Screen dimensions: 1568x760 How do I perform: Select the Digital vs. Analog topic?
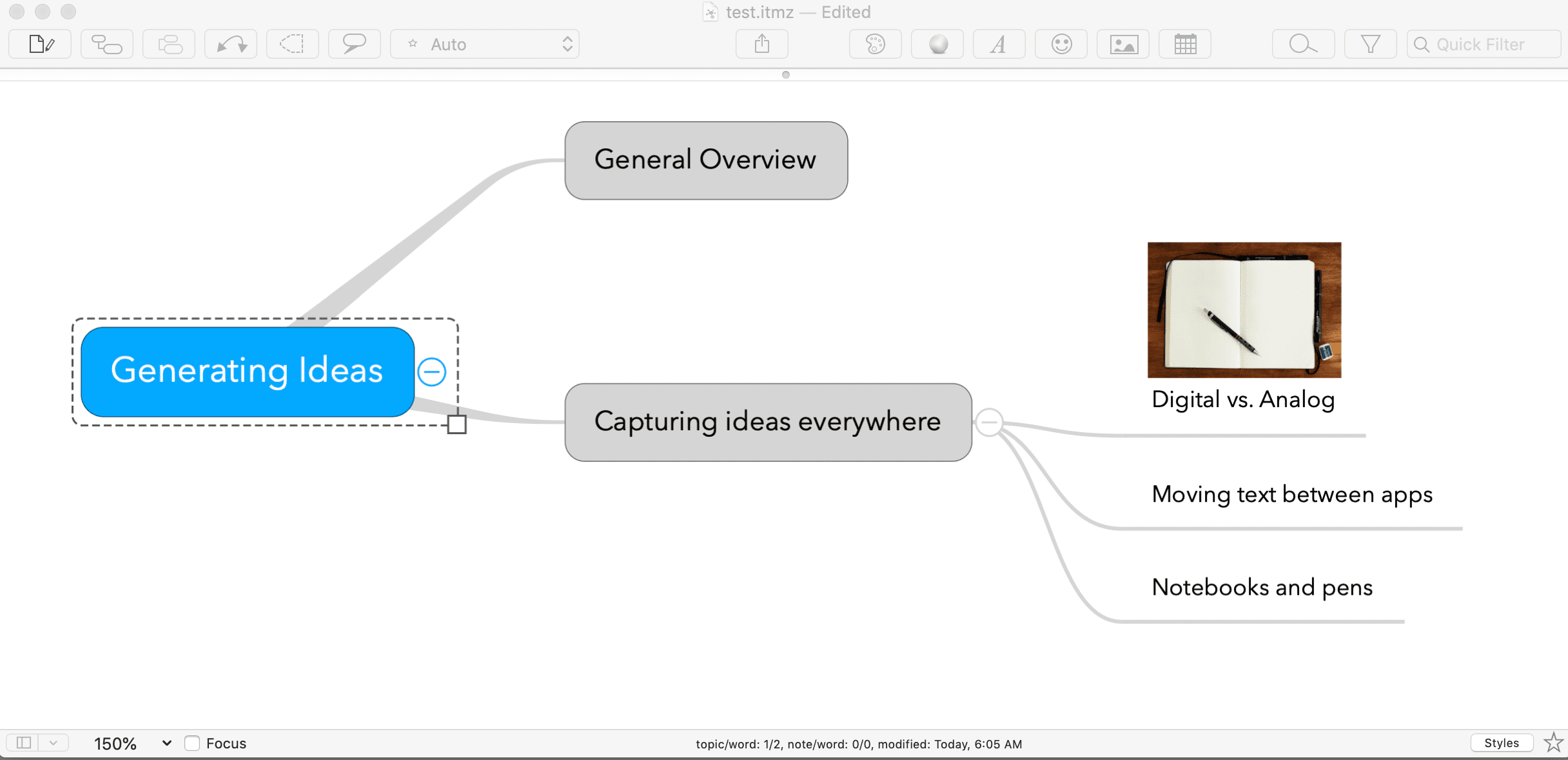(1243, 399)
